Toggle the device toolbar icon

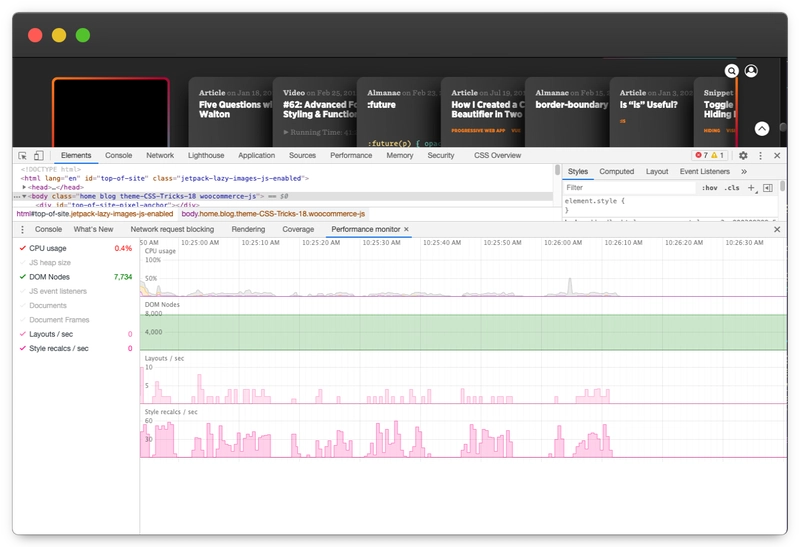(39, 156)
